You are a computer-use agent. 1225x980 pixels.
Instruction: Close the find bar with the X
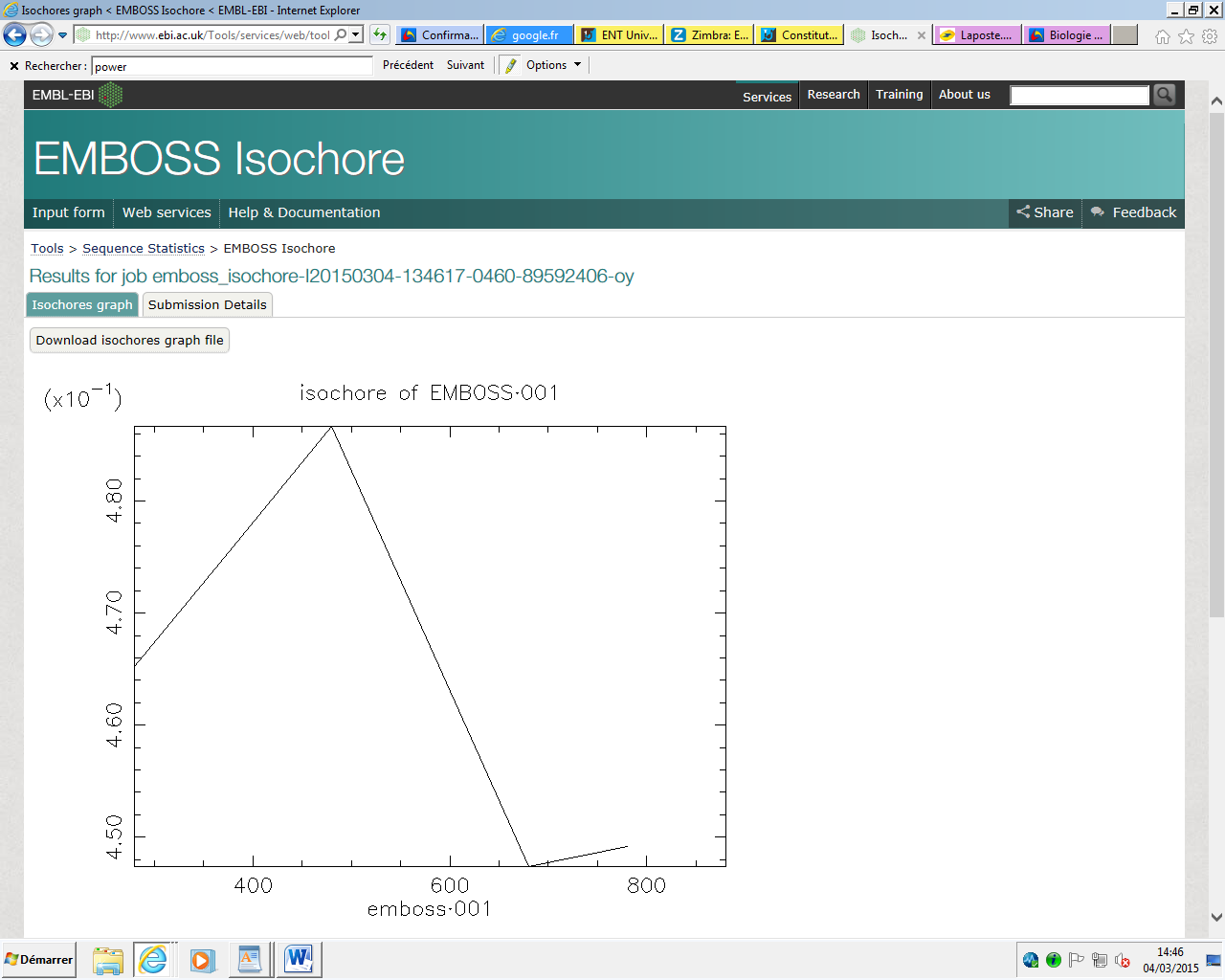[14, 66]
